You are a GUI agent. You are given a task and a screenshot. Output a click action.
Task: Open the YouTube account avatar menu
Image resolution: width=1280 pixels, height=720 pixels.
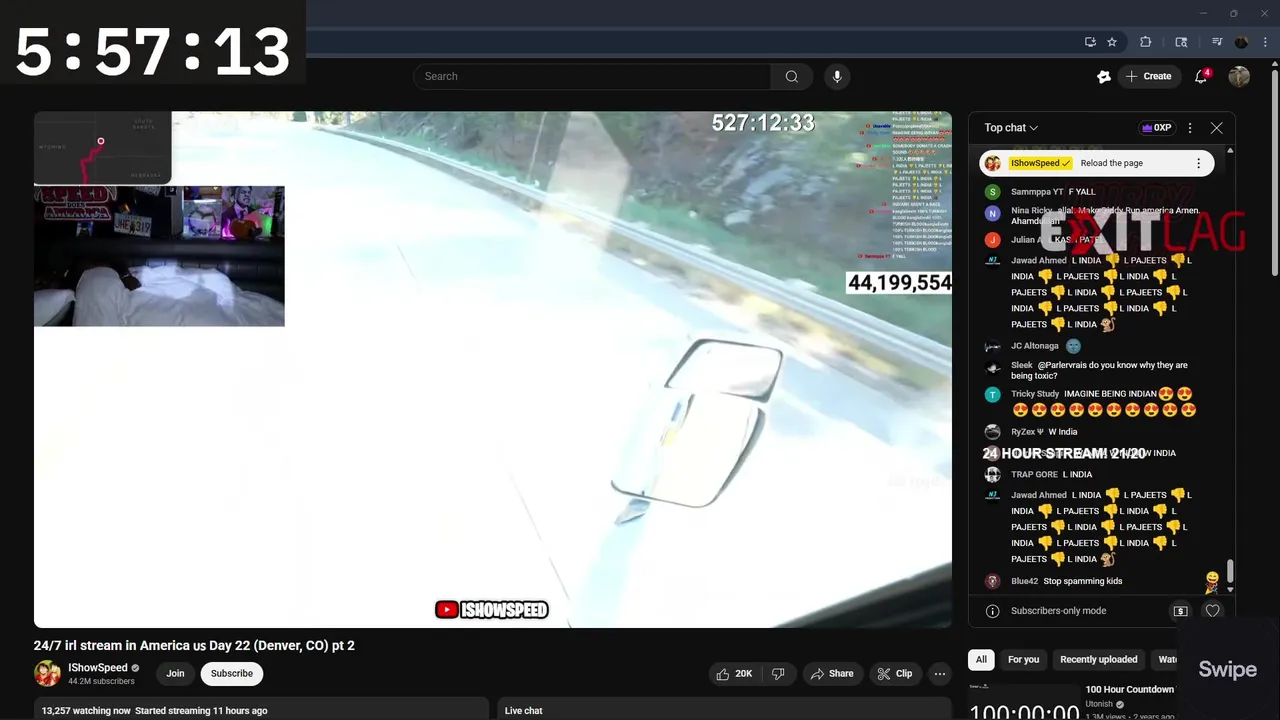tap(1239, 76)
